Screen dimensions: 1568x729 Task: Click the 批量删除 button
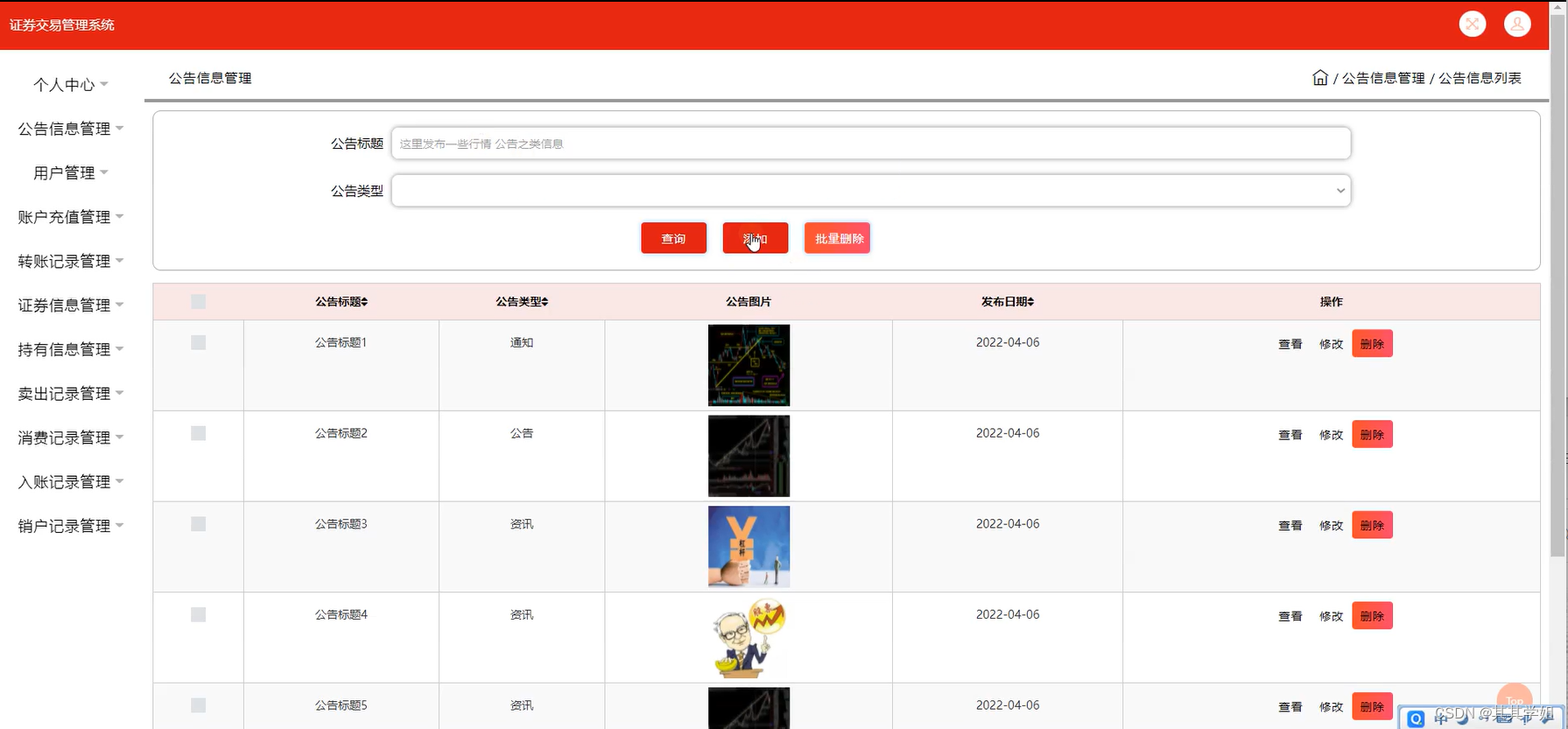(837, 238)
